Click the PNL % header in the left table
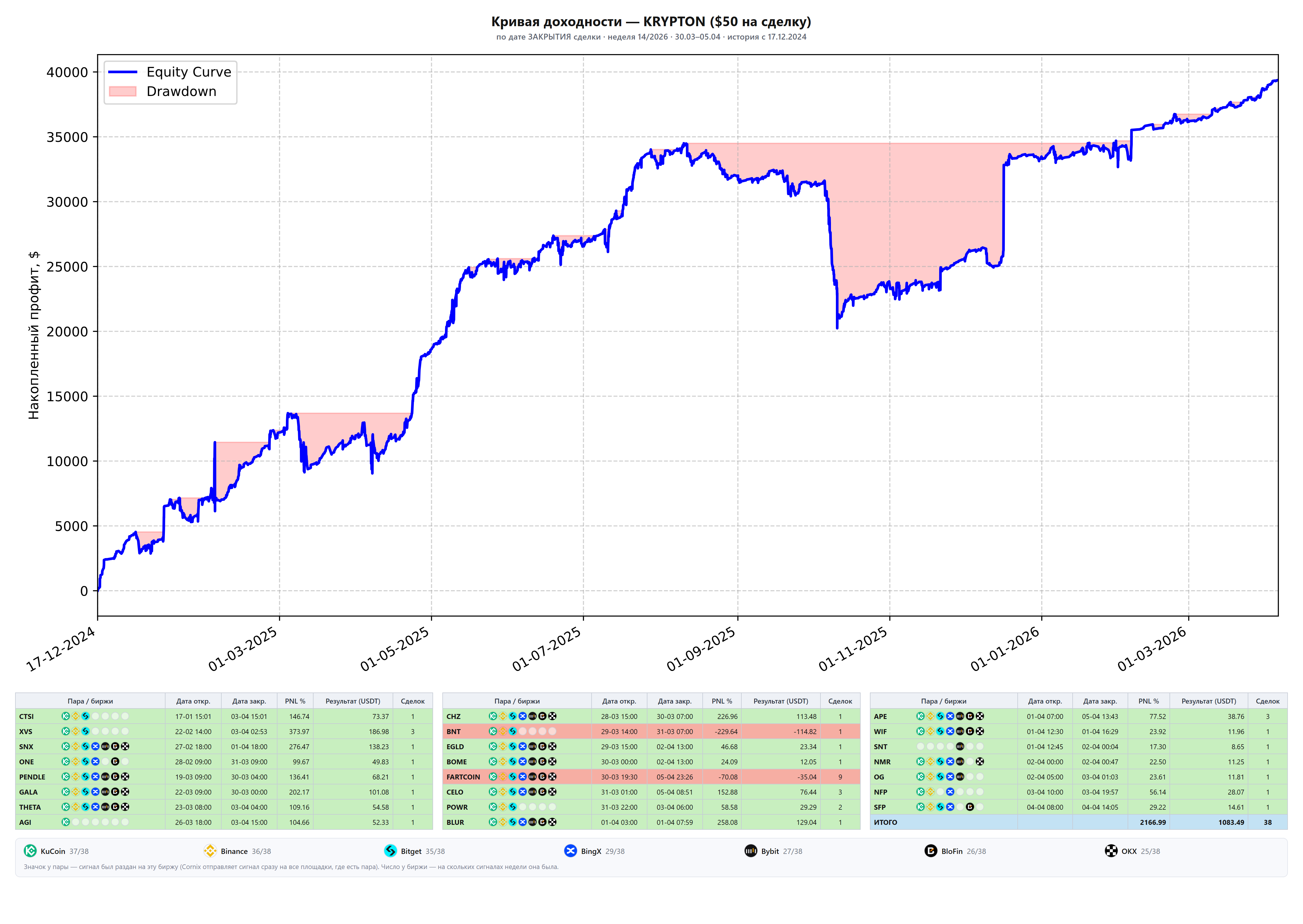The width and height of the screenshot is (1303, 924). click(x=295, y=701)
